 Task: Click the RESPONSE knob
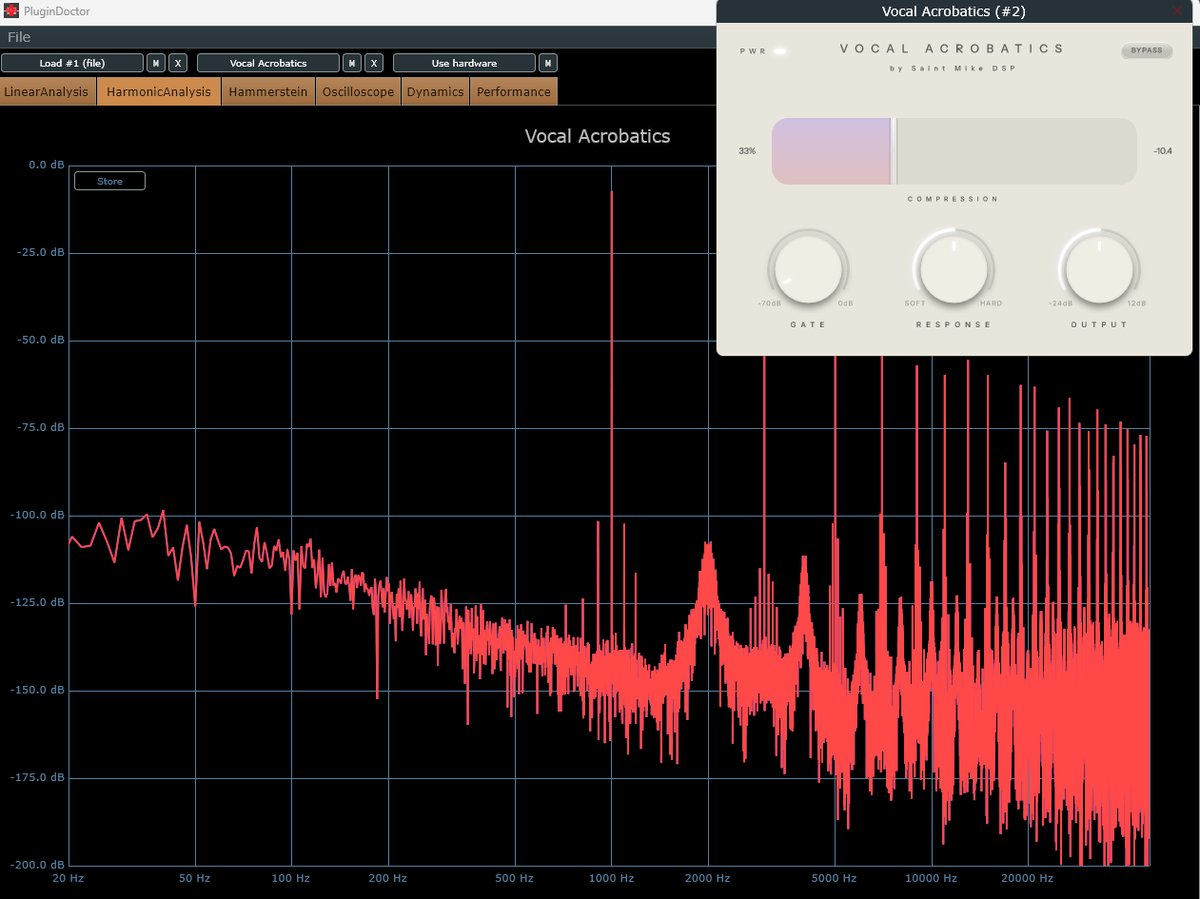954,268
